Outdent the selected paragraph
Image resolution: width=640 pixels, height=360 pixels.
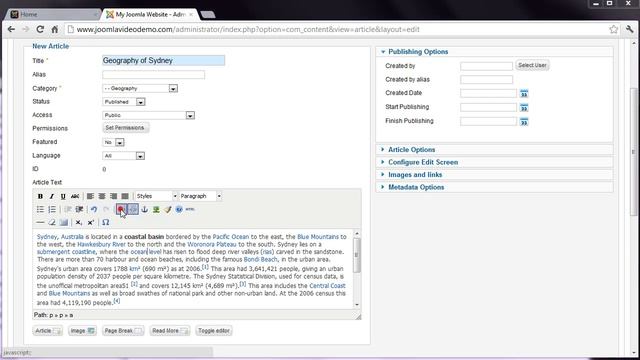pyautogui.click(x=68, y=209)
